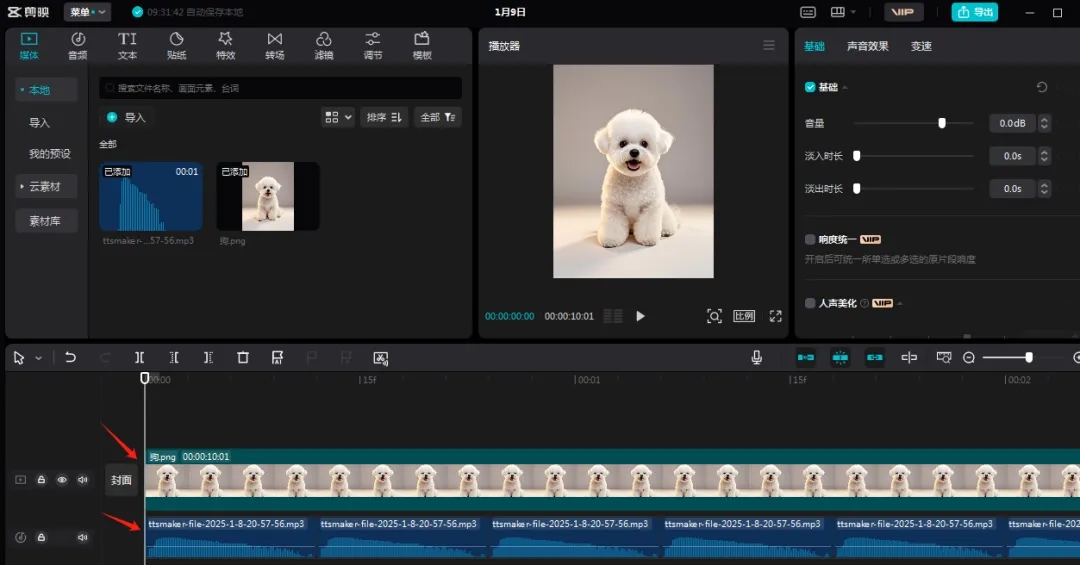Adjust the 淡出时长 fade-out slider handle
Screen dimensions: 1080x565
click(857, 188)
